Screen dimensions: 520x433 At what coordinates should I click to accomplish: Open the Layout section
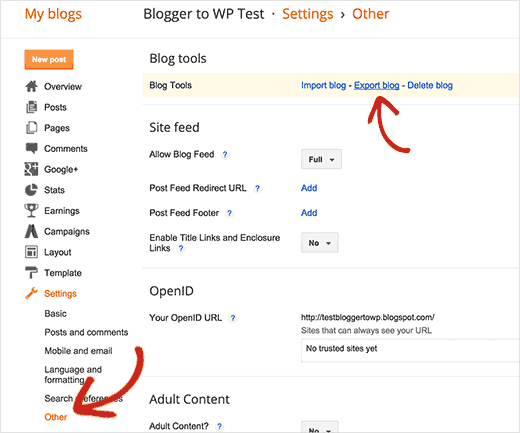[x=58, y=252]
